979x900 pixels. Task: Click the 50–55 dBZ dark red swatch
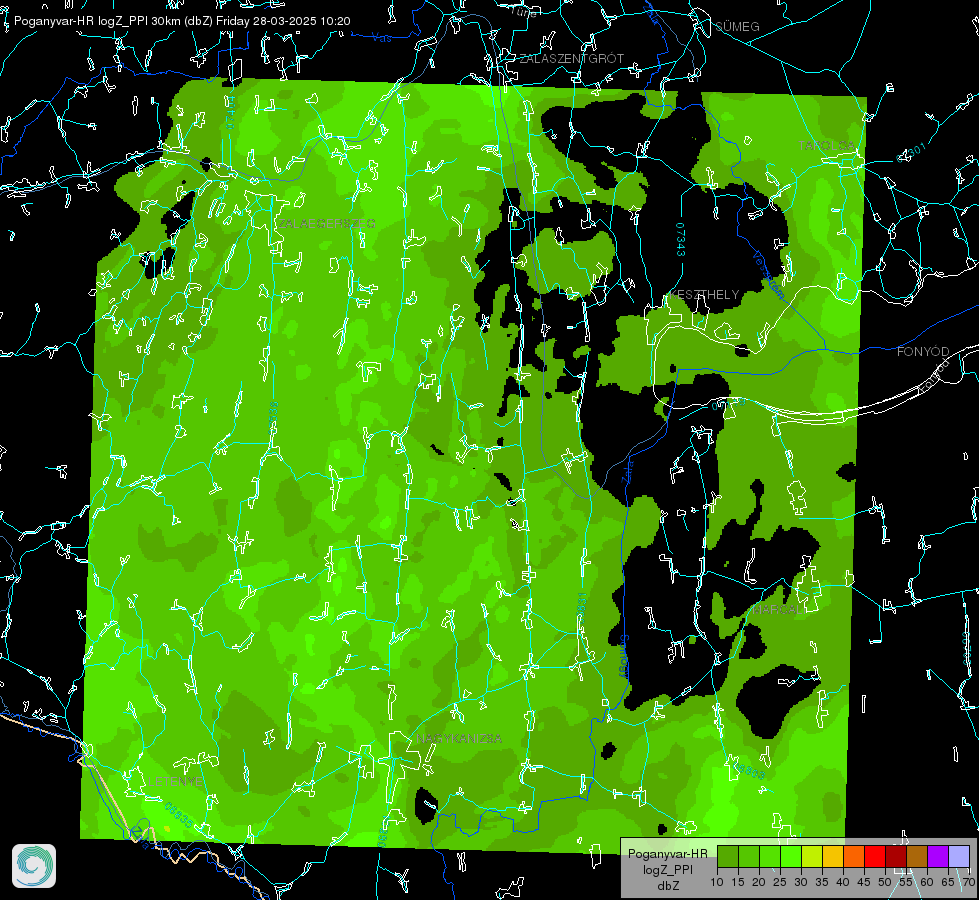coord(896,856)
